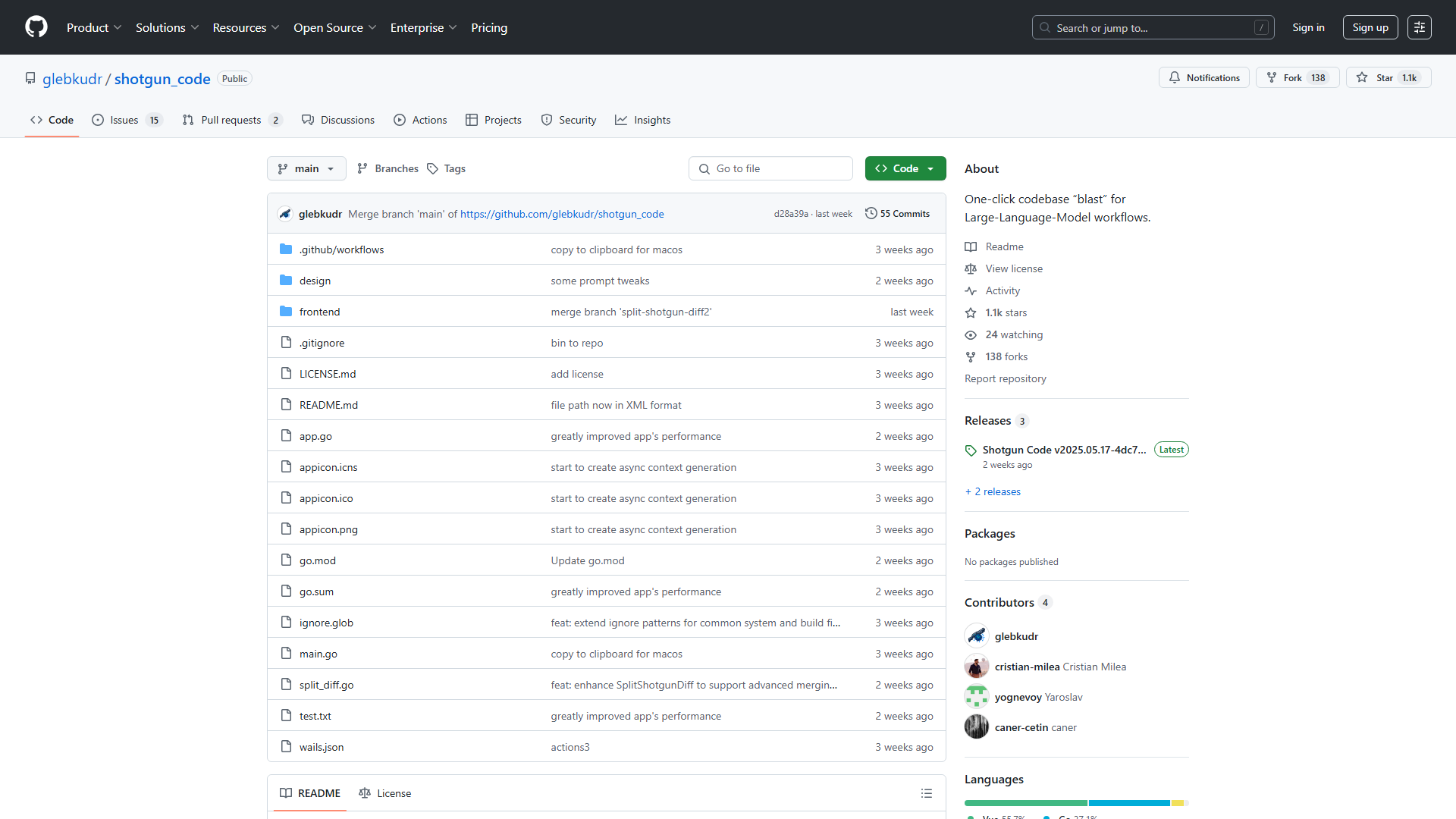1456x819 pixels.
Task: Click the .gitignore file icon
Action: click(286, 343)
